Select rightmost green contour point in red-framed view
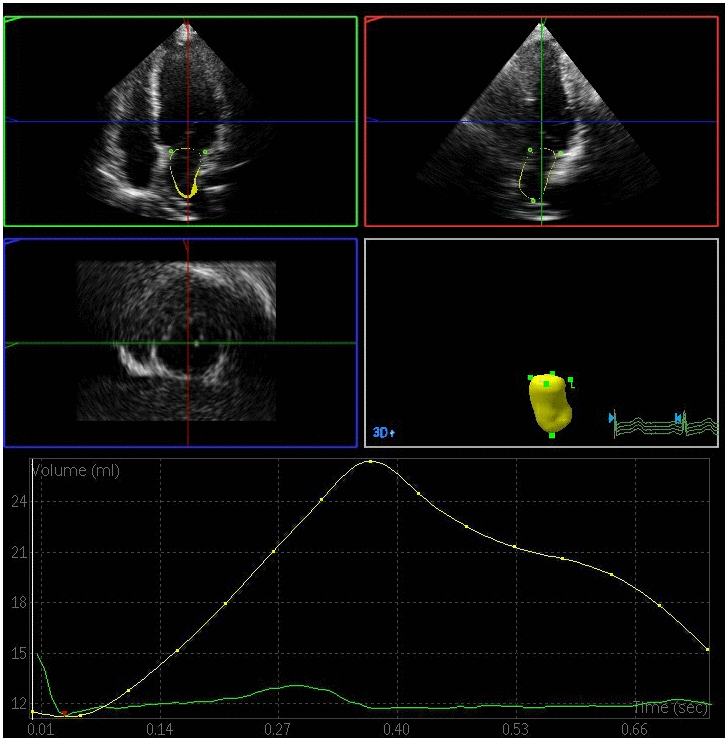This screenshot has width=728, height=741. click(x=561, y=153)
